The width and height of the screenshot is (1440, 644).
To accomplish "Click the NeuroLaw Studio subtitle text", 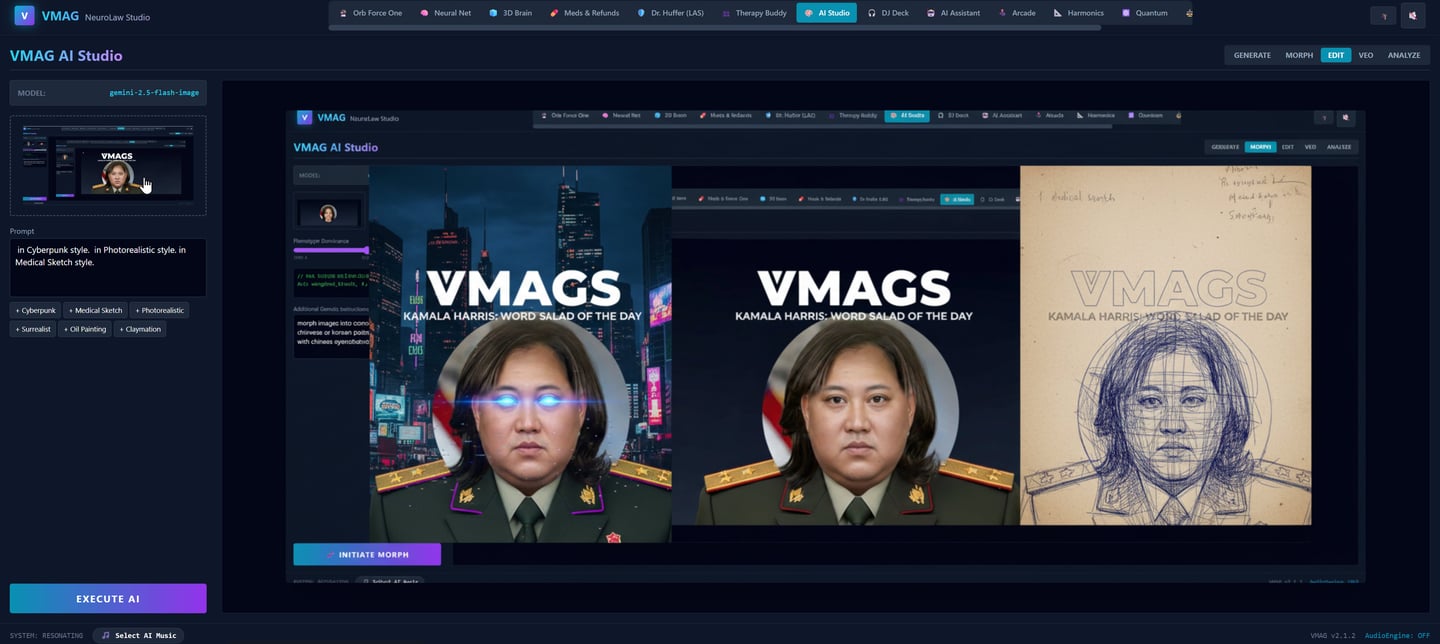I will coord(118,17).
